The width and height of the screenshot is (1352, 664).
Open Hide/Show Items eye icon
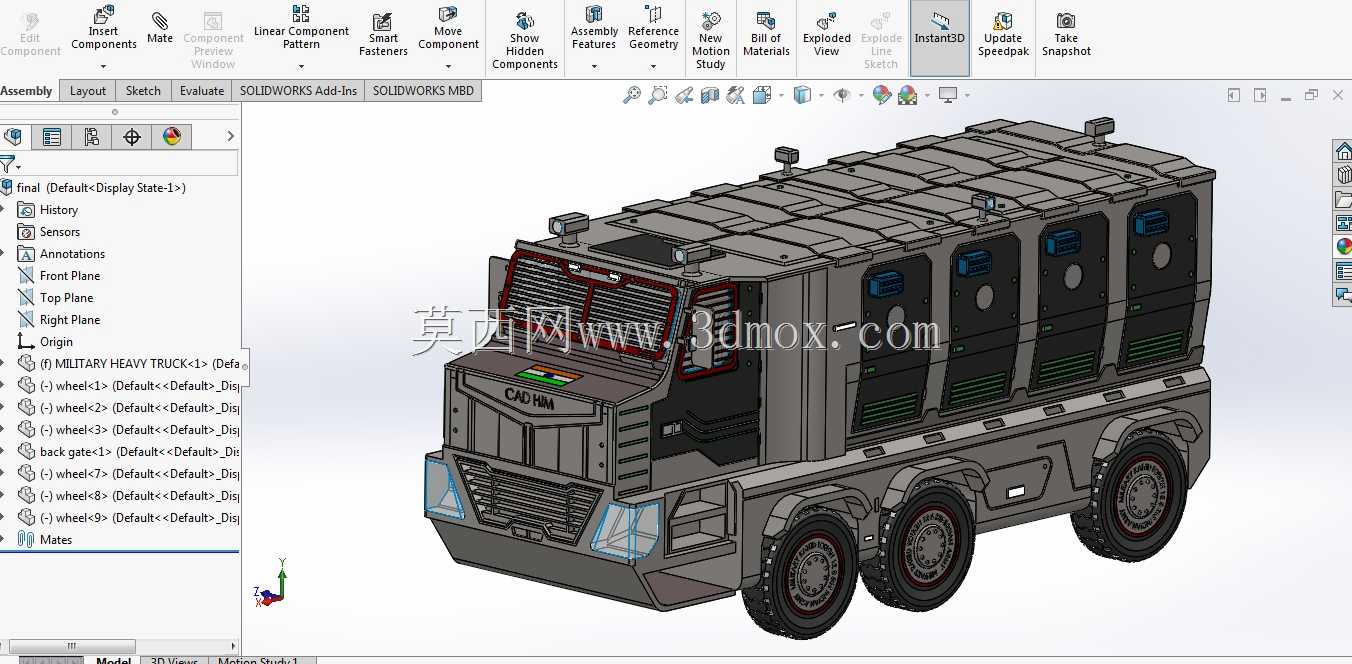pos(842,95)
